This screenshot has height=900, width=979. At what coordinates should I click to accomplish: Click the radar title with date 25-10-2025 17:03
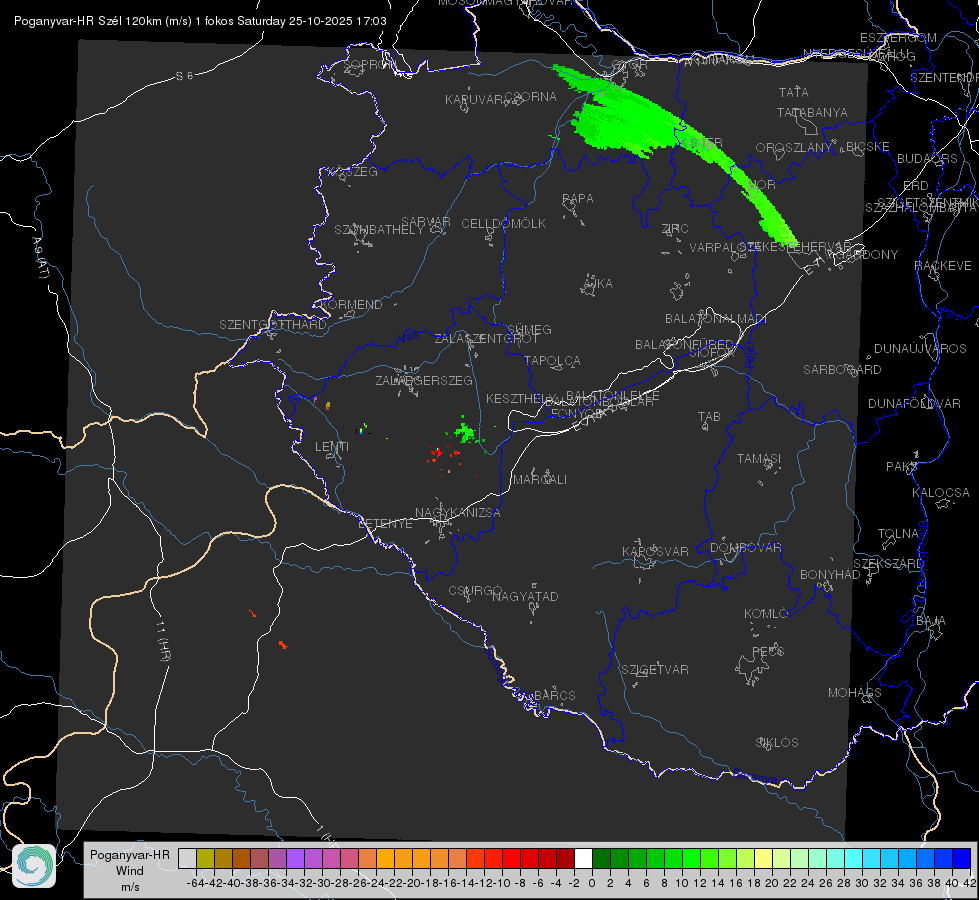[x=200, y=21]
